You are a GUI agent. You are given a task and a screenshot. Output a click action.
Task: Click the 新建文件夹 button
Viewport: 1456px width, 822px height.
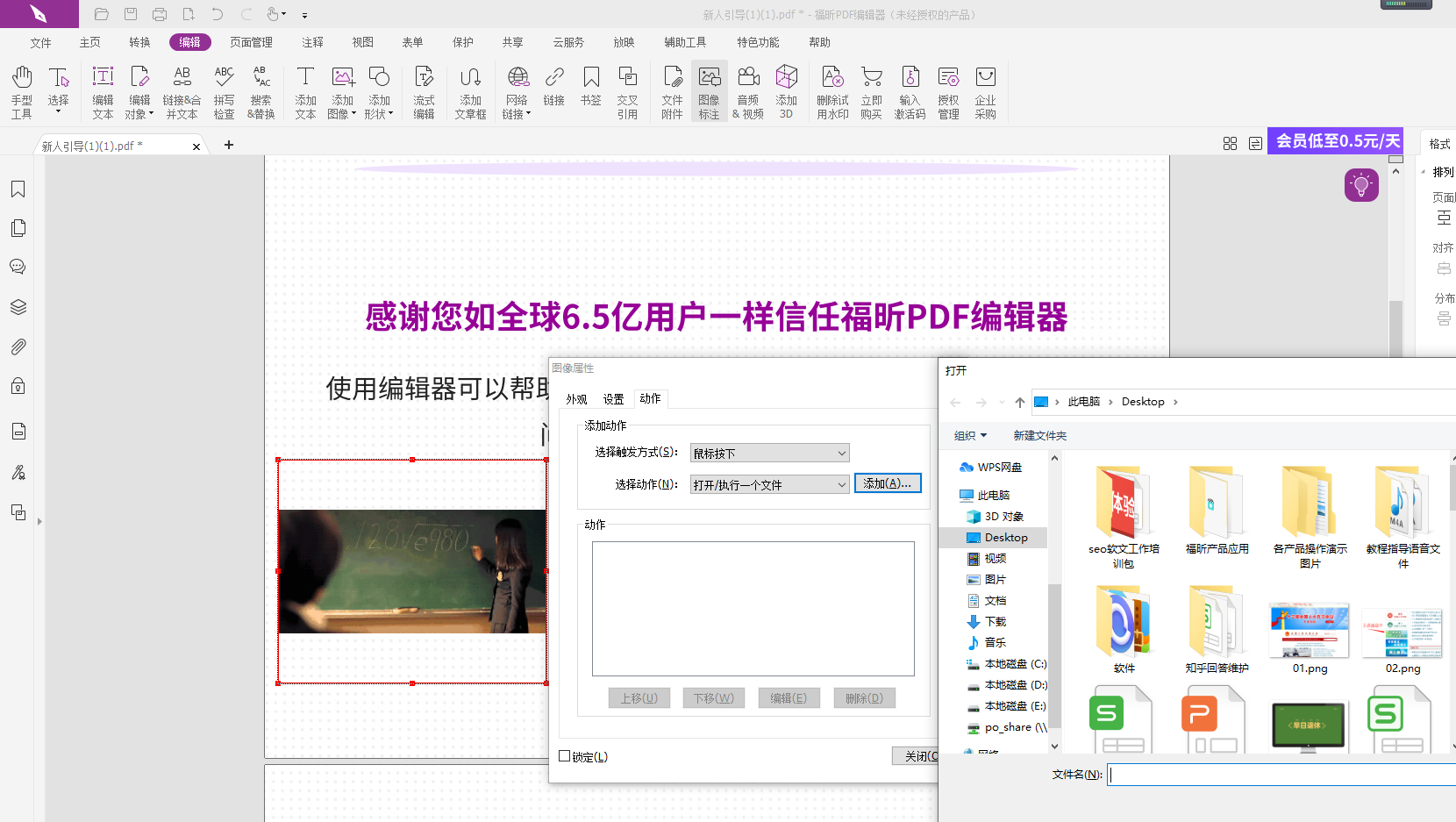click(1038, 435)
